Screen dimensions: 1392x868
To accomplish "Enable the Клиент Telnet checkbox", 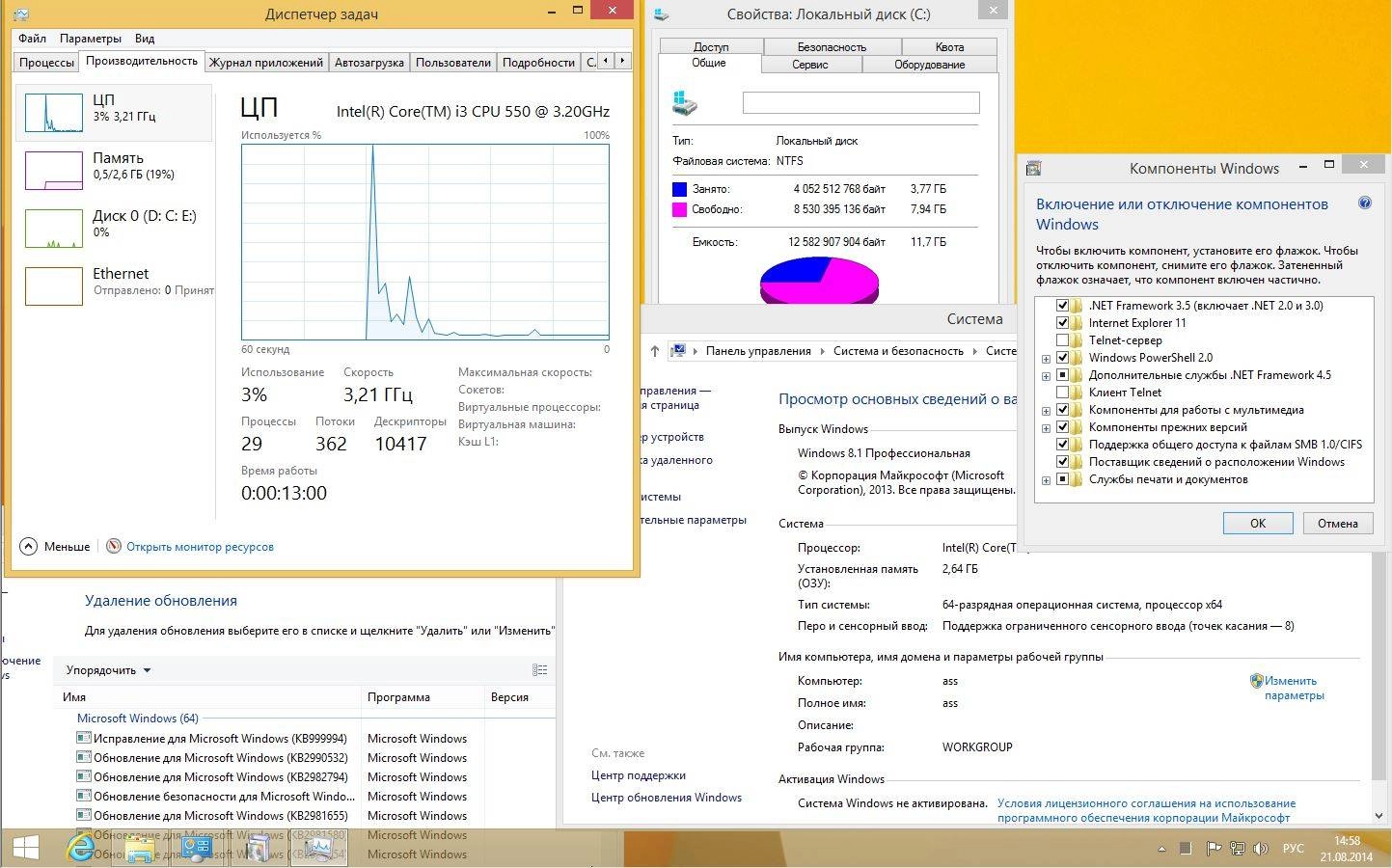I will pyautogui.click(x=1062, y=393).
